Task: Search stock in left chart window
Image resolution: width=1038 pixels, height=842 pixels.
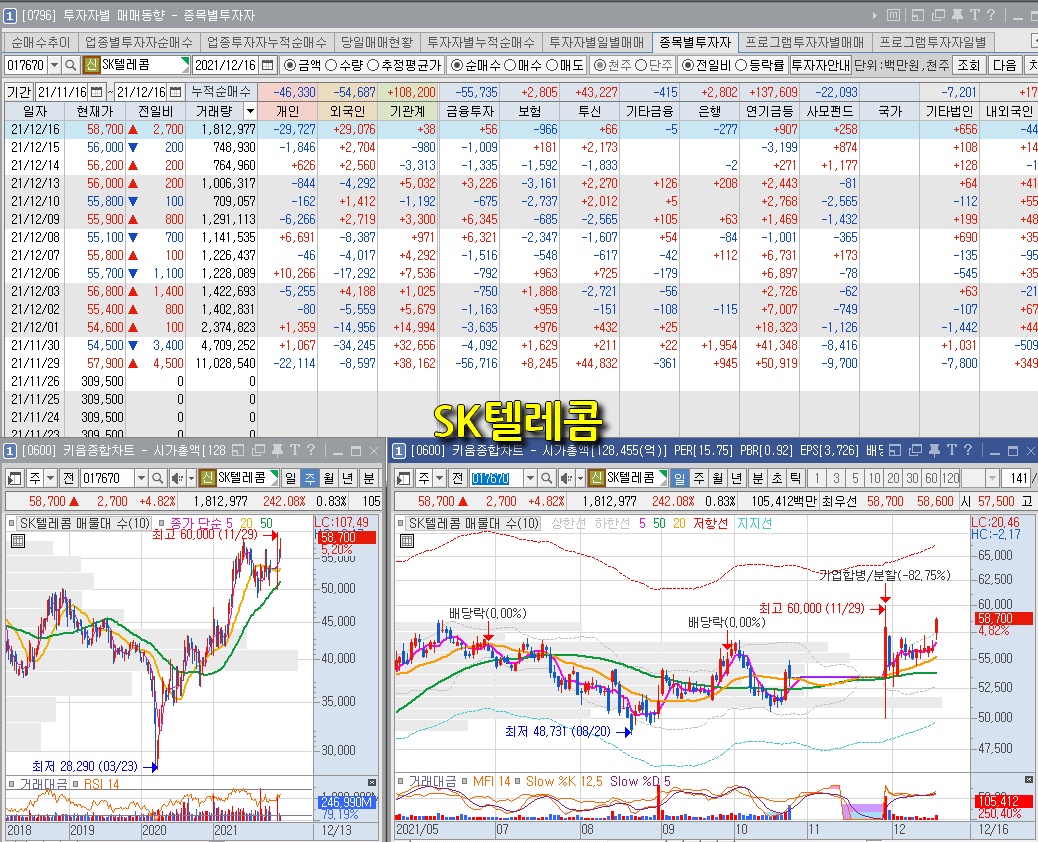Action: pyautogui.click(x=158, y=477)
